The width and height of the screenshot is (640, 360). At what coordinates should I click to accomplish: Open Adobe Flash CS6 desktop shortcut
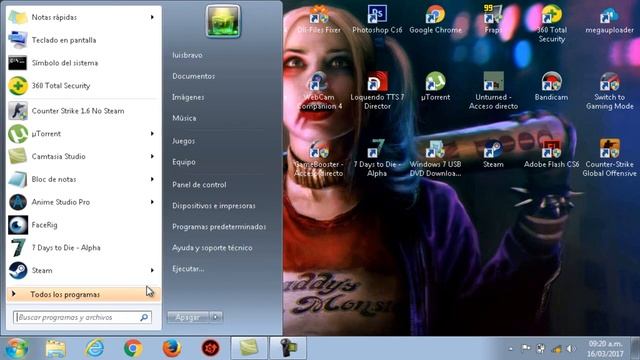click(x=551, y=154)
